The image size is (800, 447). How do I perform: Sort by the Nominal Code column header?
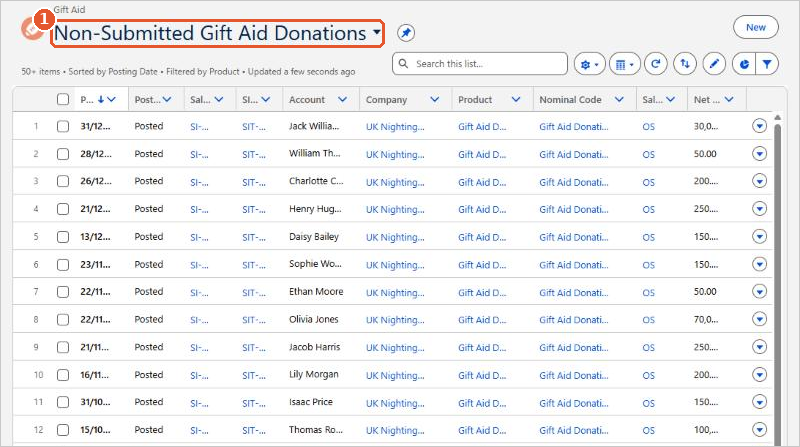coord(570,100)
